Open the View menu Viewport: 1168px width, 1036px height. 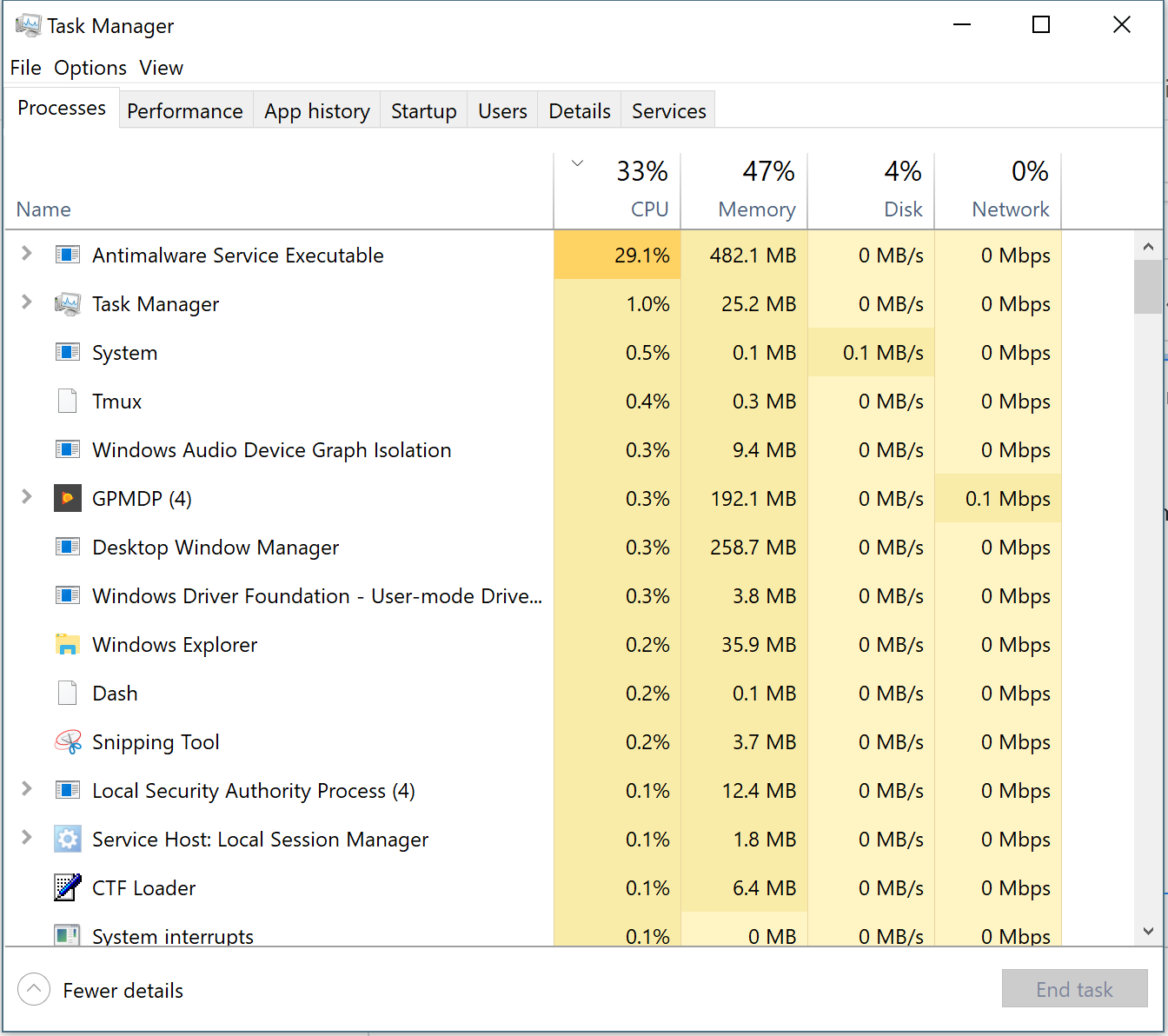pyautogui.click(x=161, y=68)
